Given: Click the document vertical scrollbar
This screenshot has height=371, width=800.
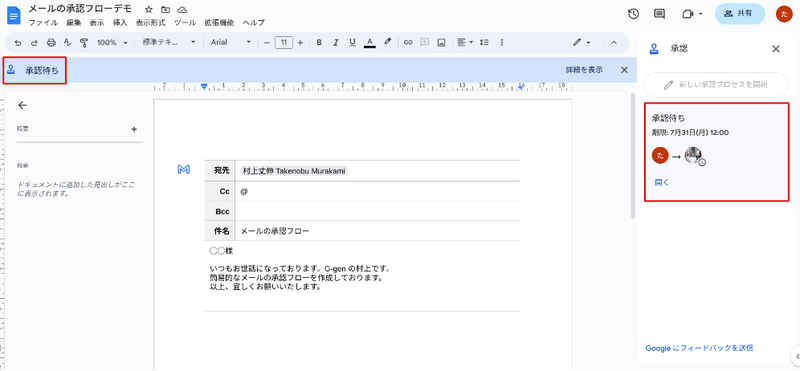Looking at the screenshot, I should tap(633, 156).
